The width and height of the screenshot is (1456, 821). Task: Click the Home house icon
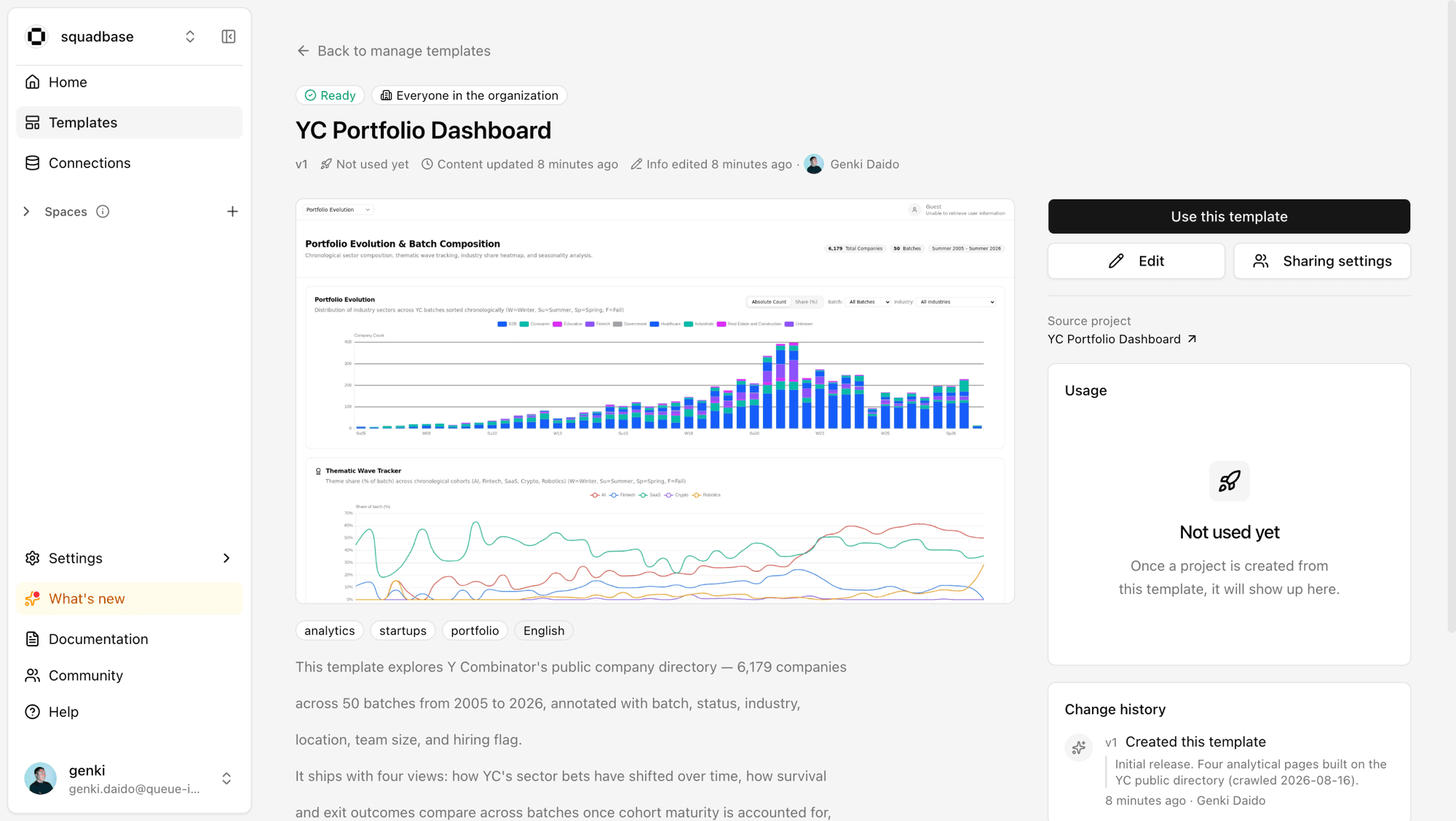[33, 82]
